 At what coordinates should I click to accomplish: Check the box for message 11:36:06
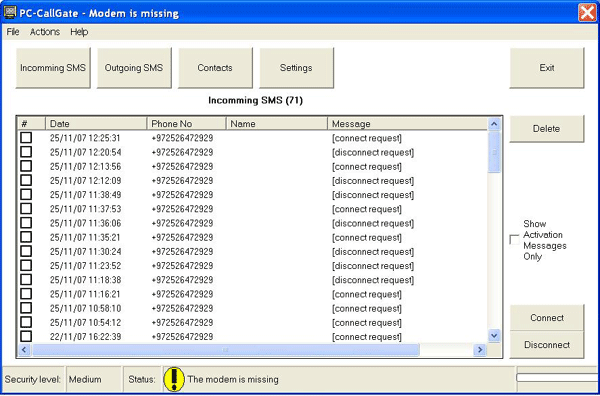tap(26, 223)
